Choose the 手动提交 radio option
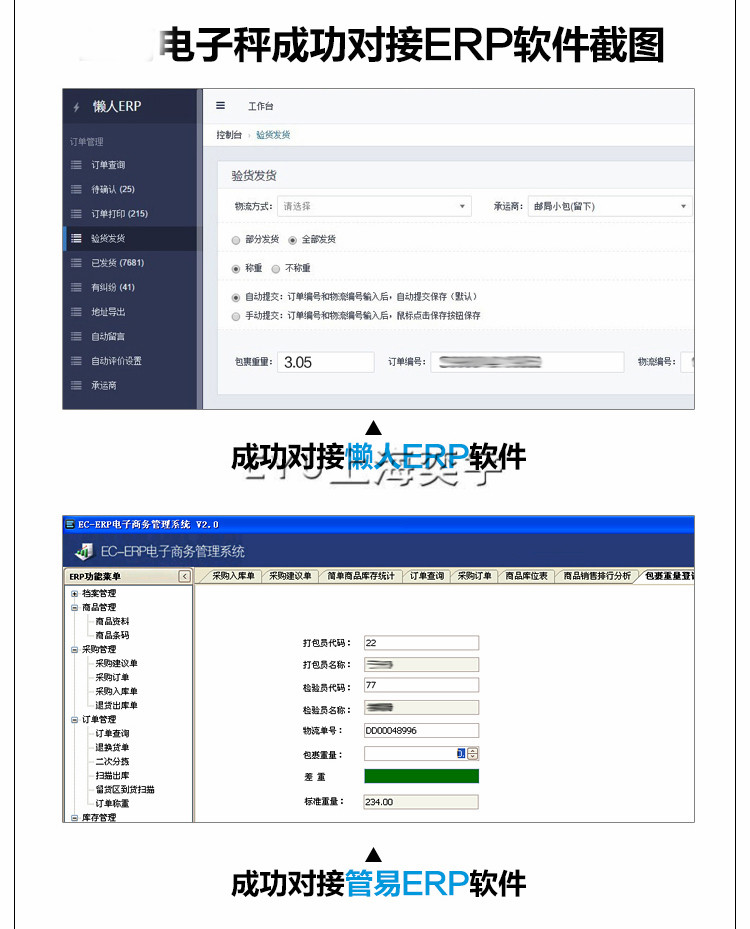 236,316
